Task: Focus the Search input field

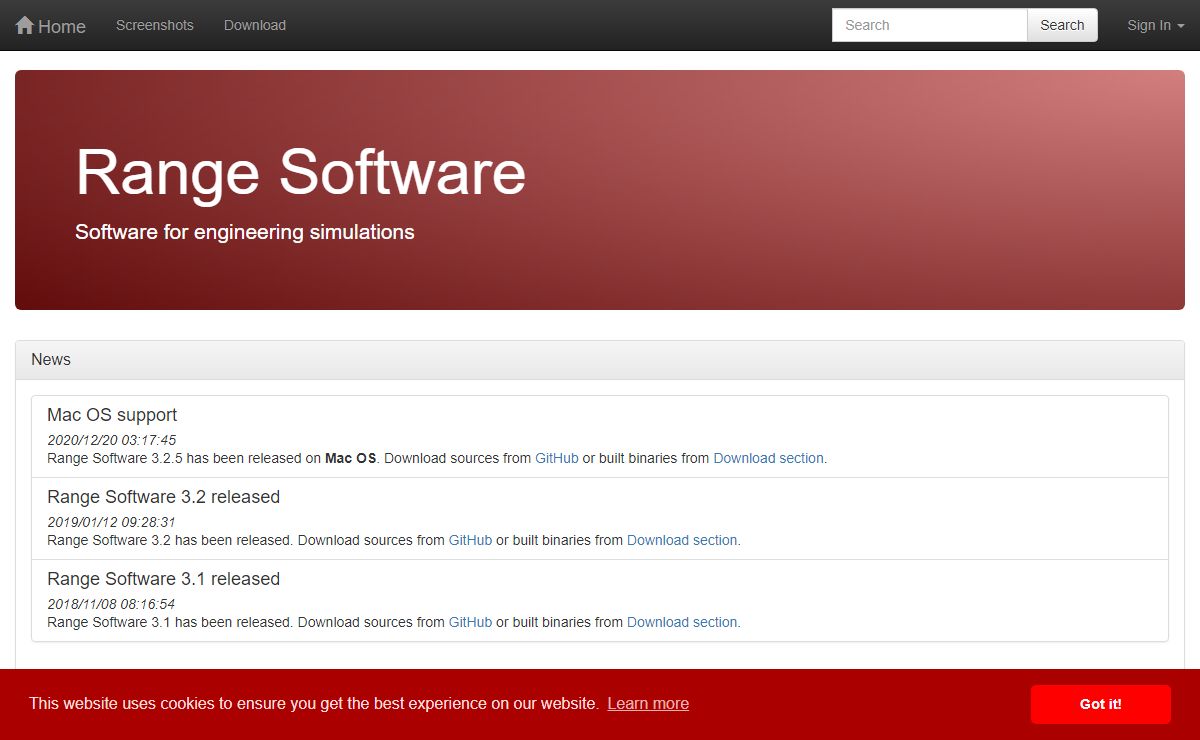Action: (x=930, y=25)
